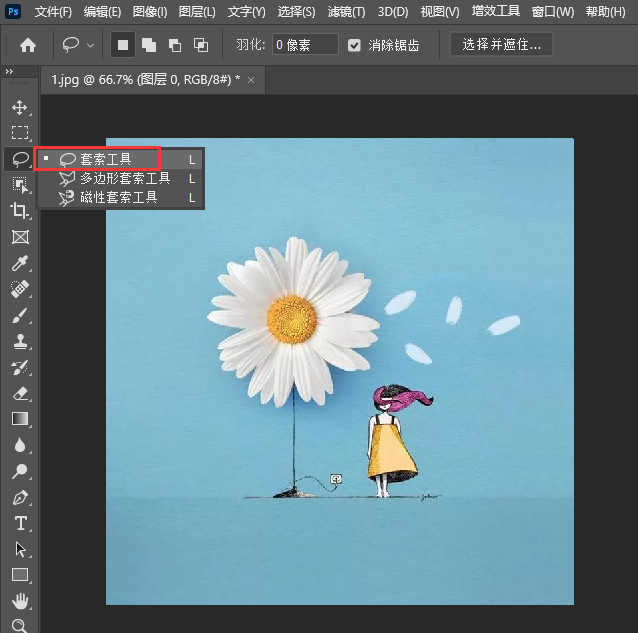Pick the Eyedropper tool
This screenshot has height=633, width=638.
coord(19,263)
